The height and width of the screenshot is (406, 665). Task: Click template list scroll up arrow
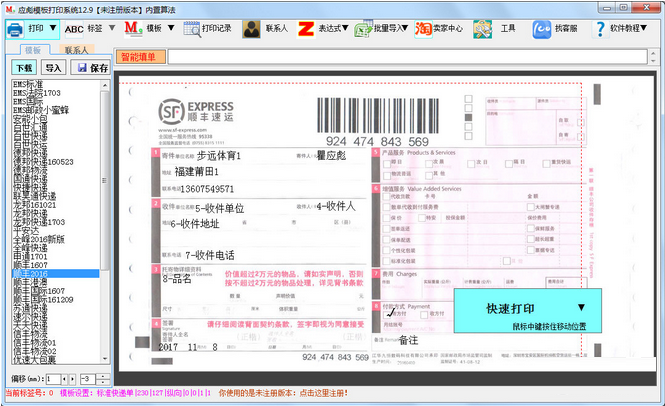tap(105, 85)
